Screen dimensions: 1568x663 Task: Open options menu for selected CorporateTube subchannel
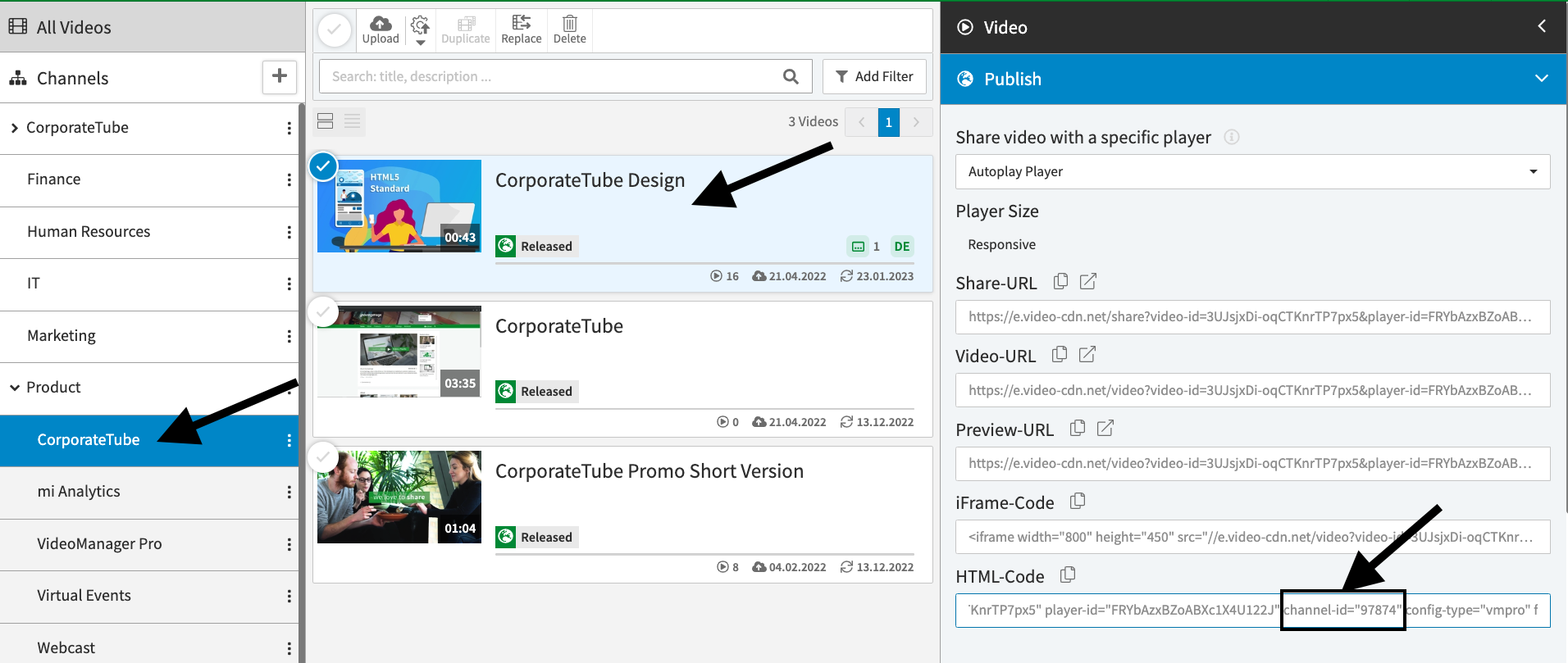289,440
